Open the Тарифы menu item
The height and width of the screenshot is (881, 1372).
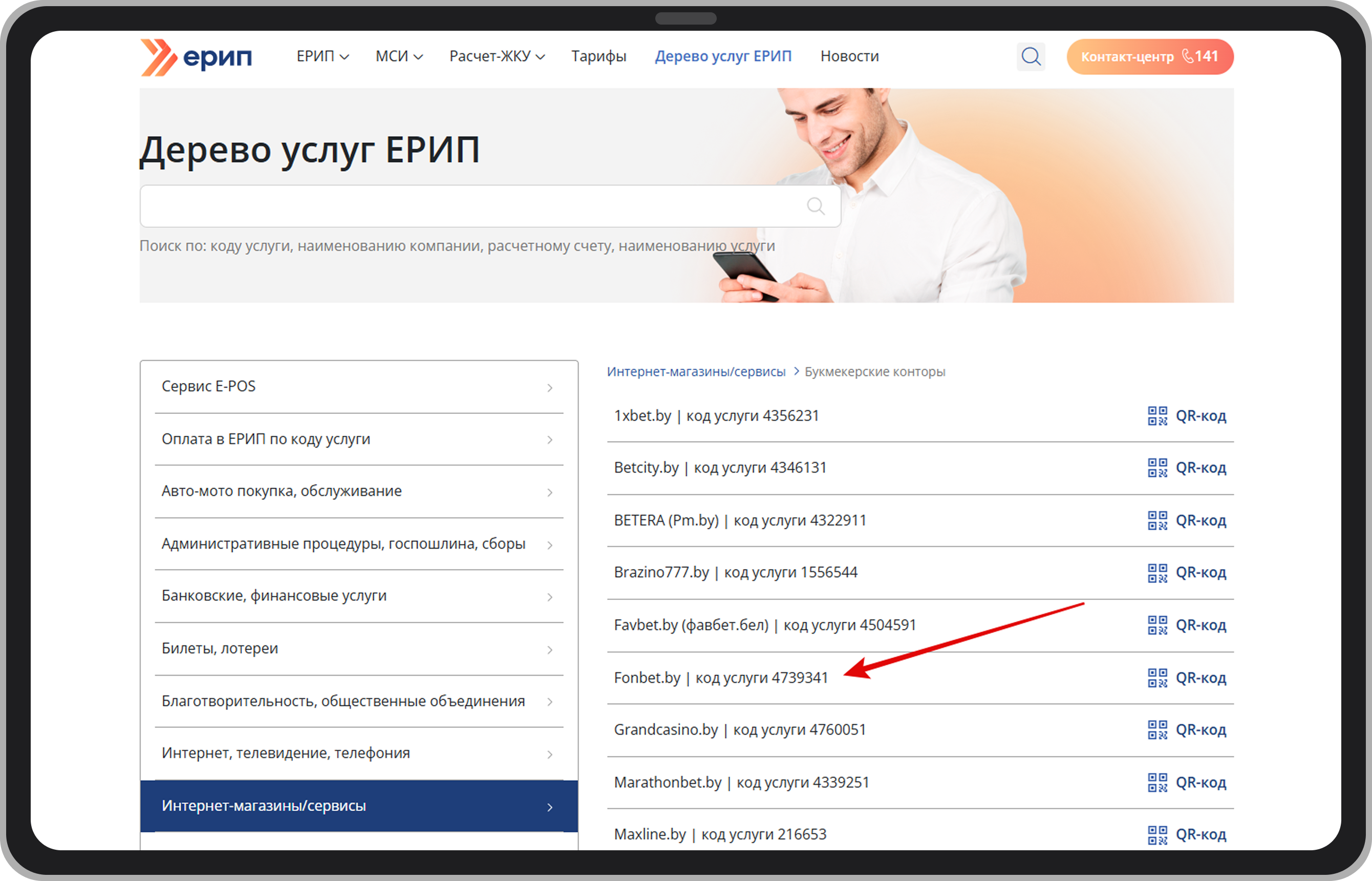pos(598,57)
